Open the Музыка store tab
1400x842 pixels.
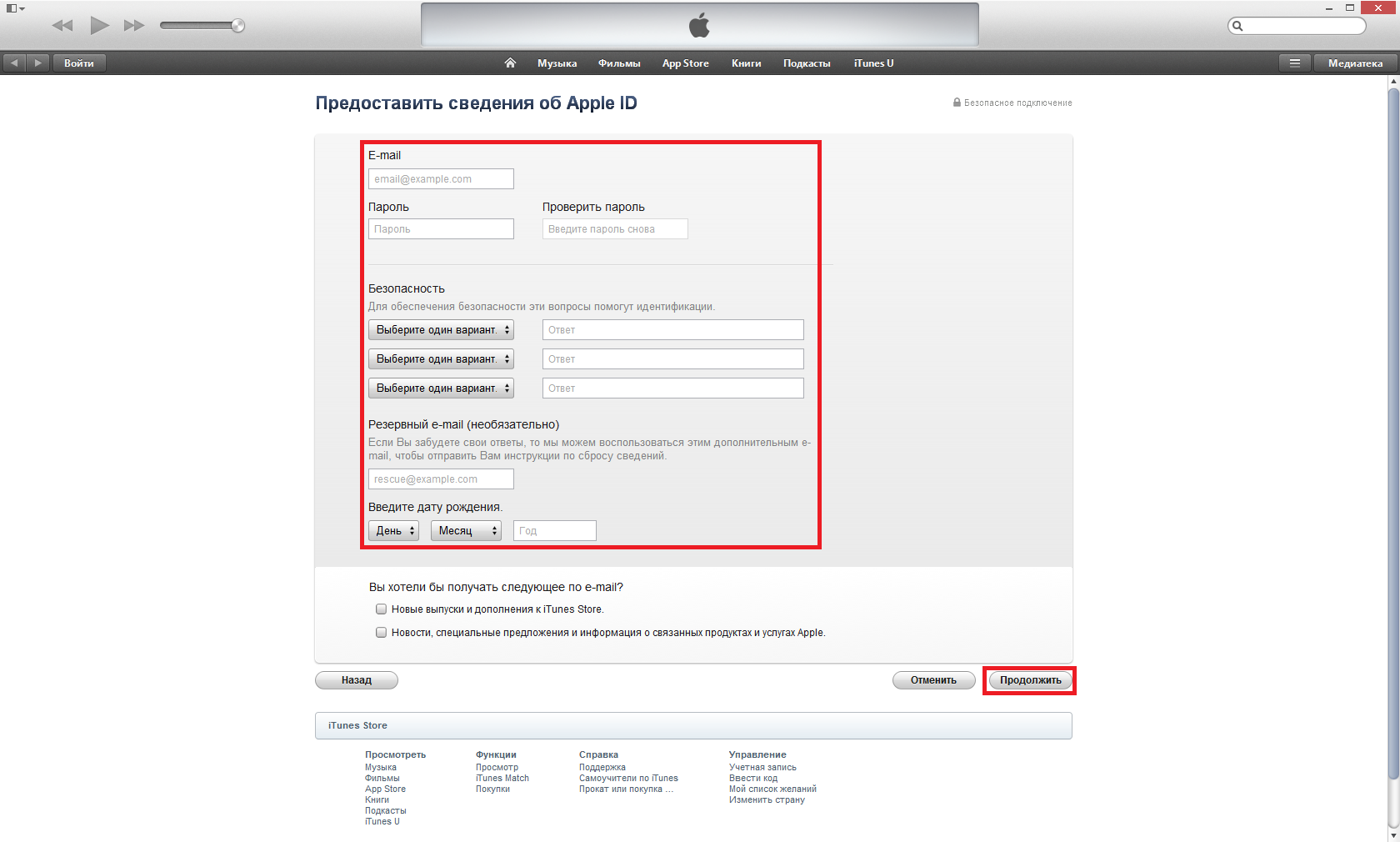(557, 63)
